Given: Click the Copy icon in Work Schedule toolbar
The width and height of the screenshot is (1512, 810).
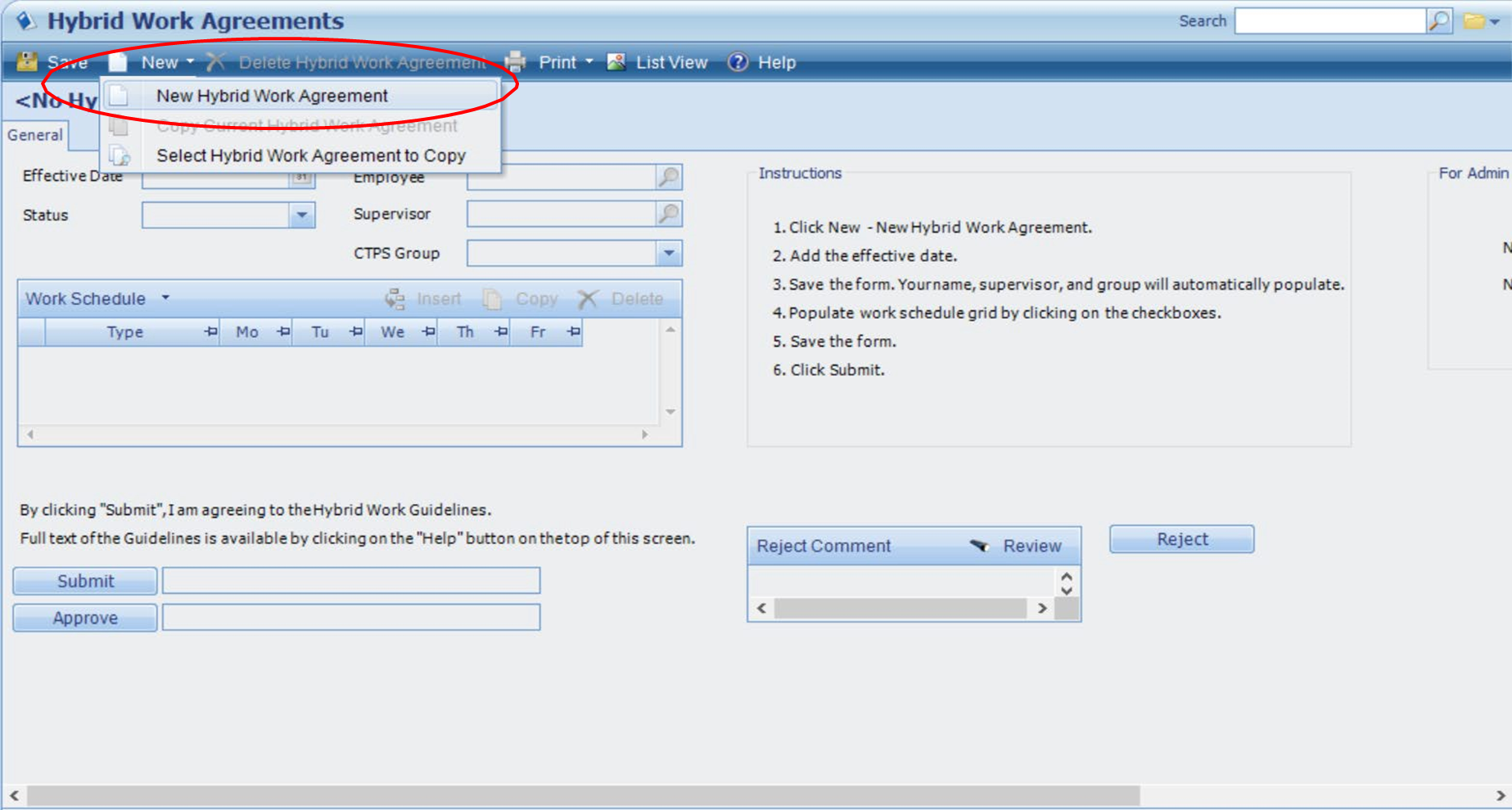Looking at the screenshot, I should tap(492, 299).
